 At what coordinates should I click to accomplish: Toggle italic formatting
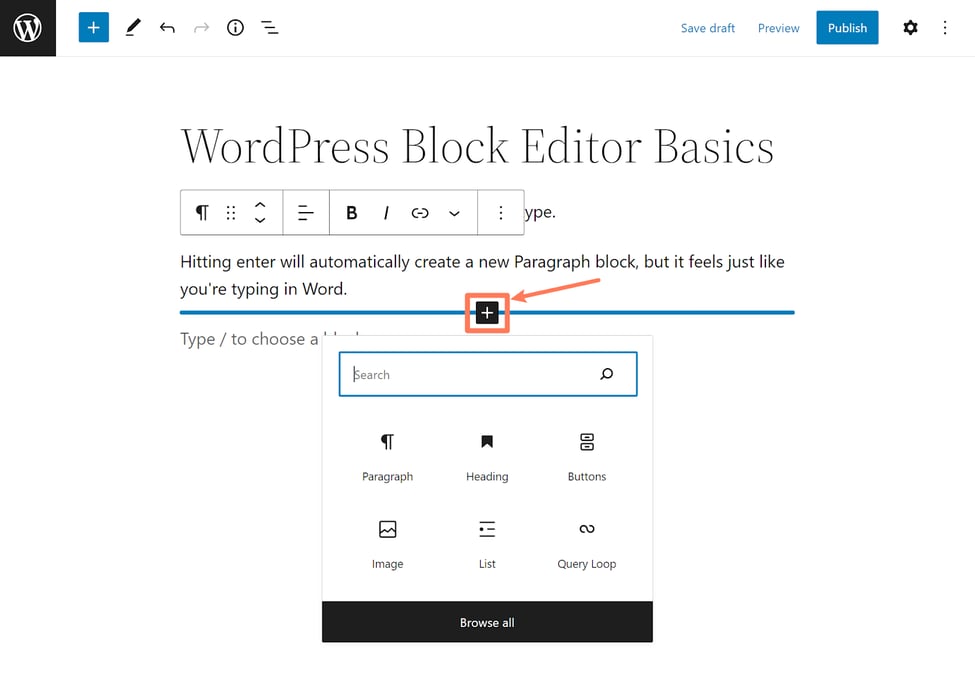[x=386, y=213]
